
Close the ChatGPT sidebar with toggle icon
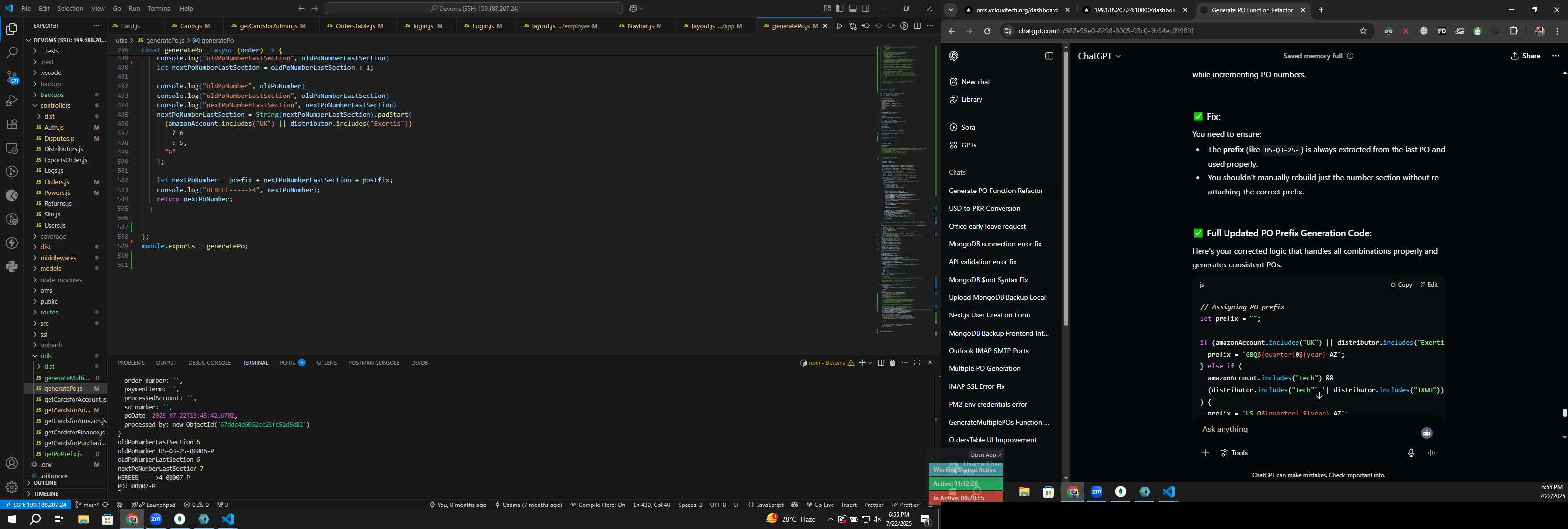pos(1049,56)
